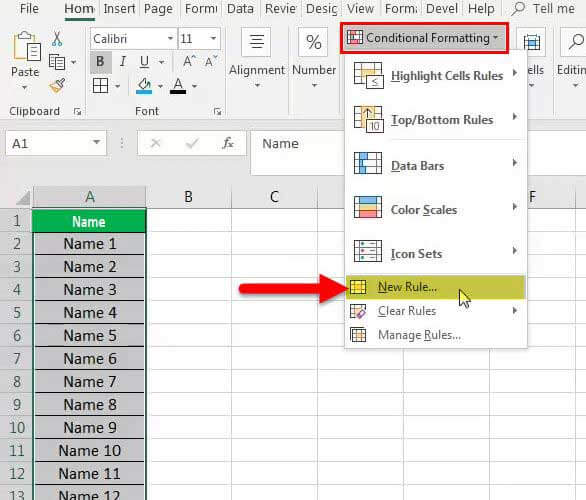The height and width of the screenshot is (500, 586).
Task: Click cell containing Name 6
Action: 89,359
